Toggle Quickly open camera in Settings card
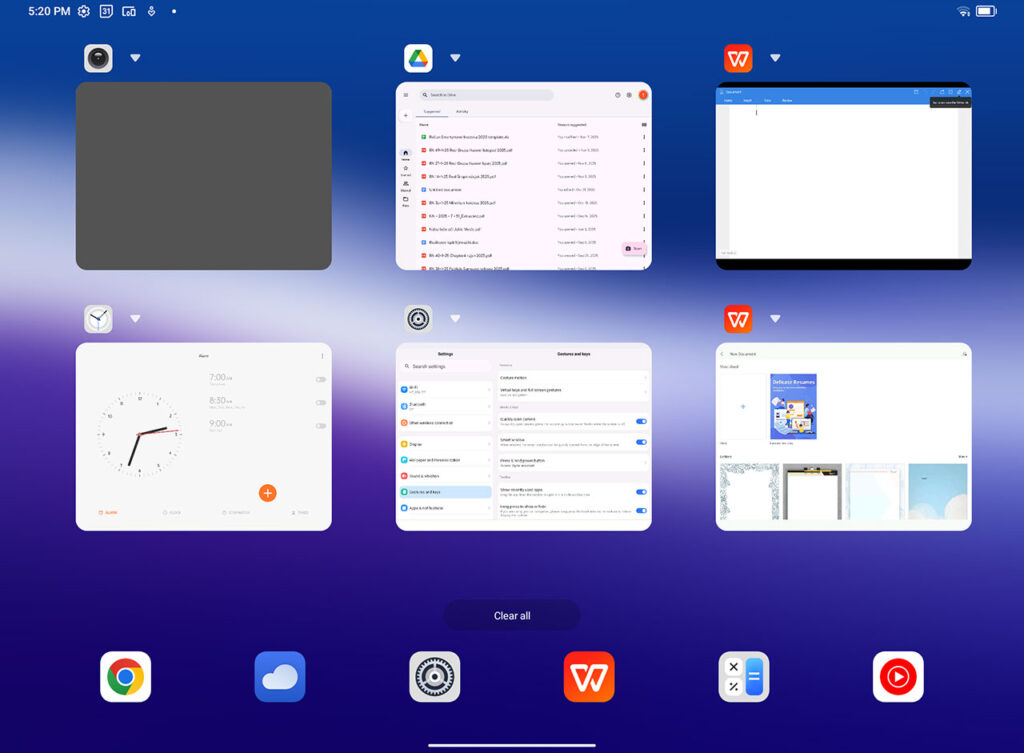1024x753 pixels. [641, 421]
